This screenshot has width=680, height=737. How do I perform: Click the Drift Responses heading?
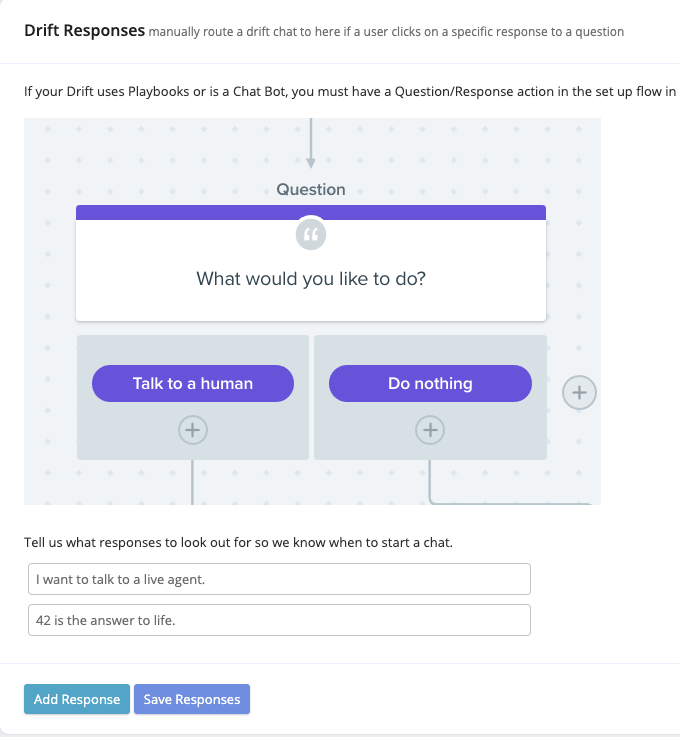point(84,31)
